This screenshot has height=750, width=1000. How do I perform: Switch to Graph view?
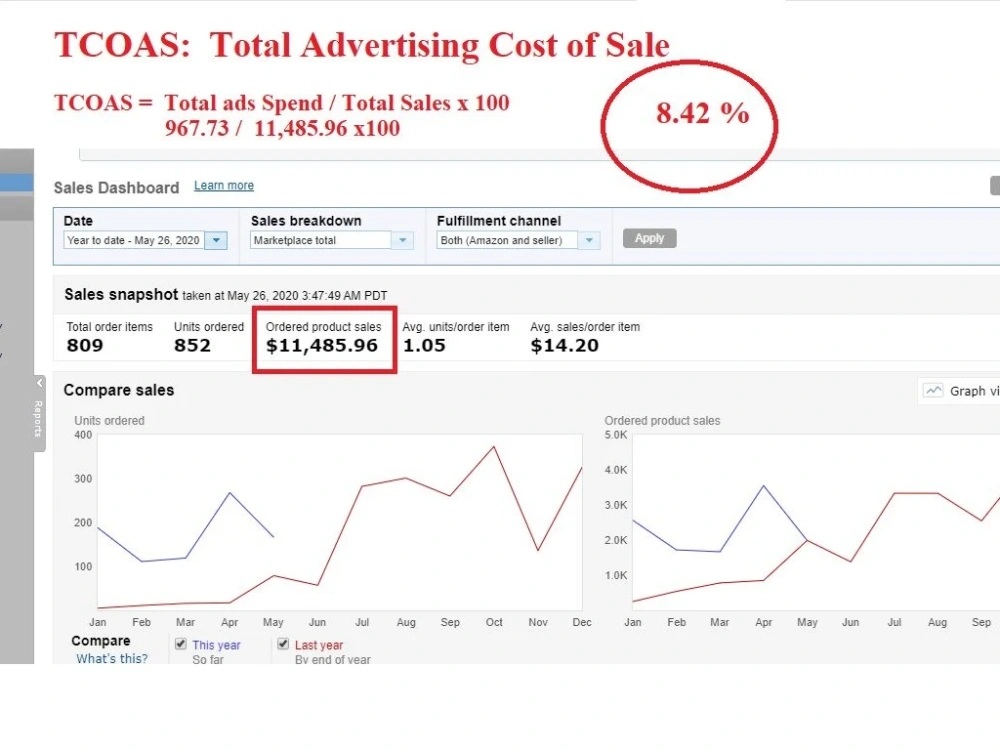960,391
